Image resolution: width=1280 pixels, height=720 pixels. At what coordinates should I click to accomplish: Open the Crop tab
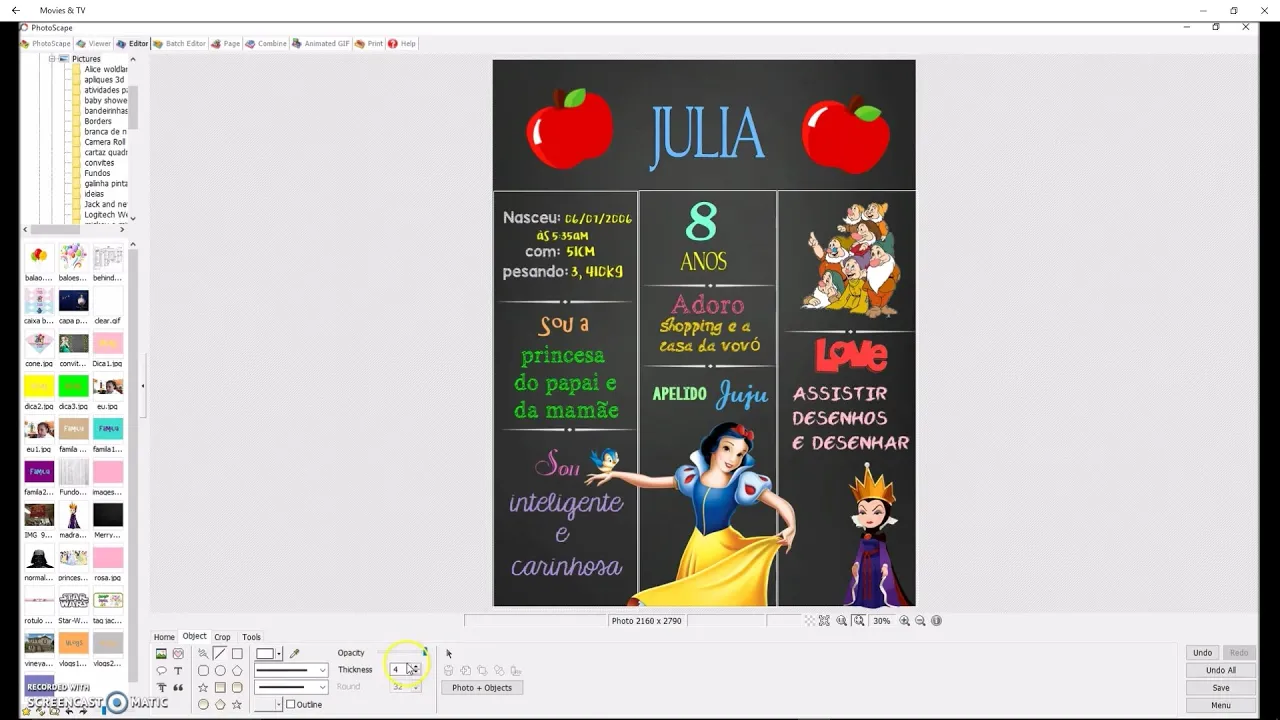click(222, 637)
